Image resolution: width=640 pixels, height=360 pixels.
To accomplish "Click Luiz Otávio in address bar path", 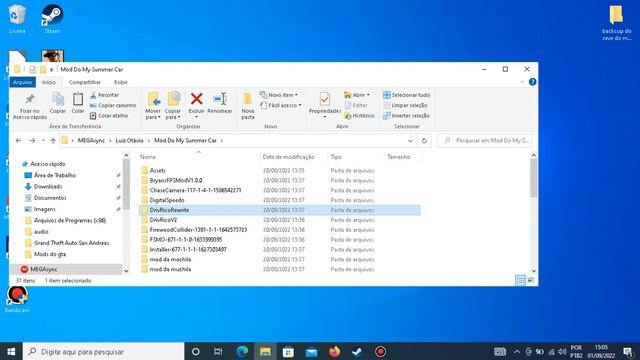I will (129, 140).
